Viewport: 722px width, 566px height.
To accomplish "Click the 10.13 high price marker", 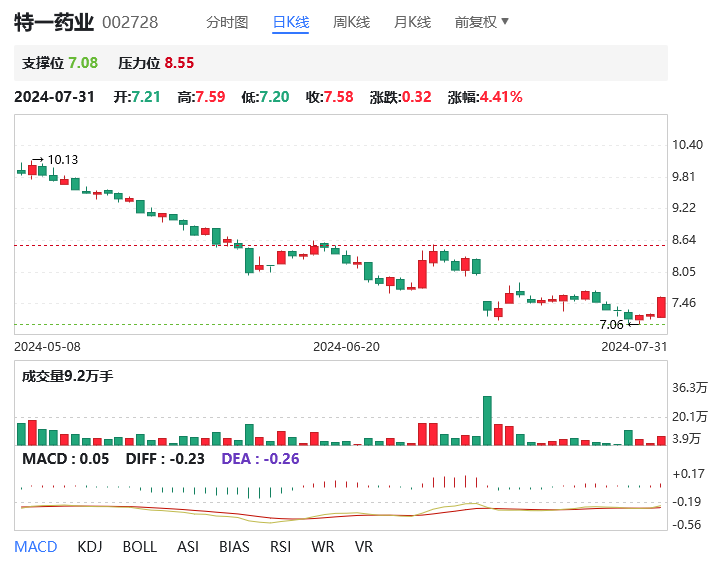I will coord(62,159).
